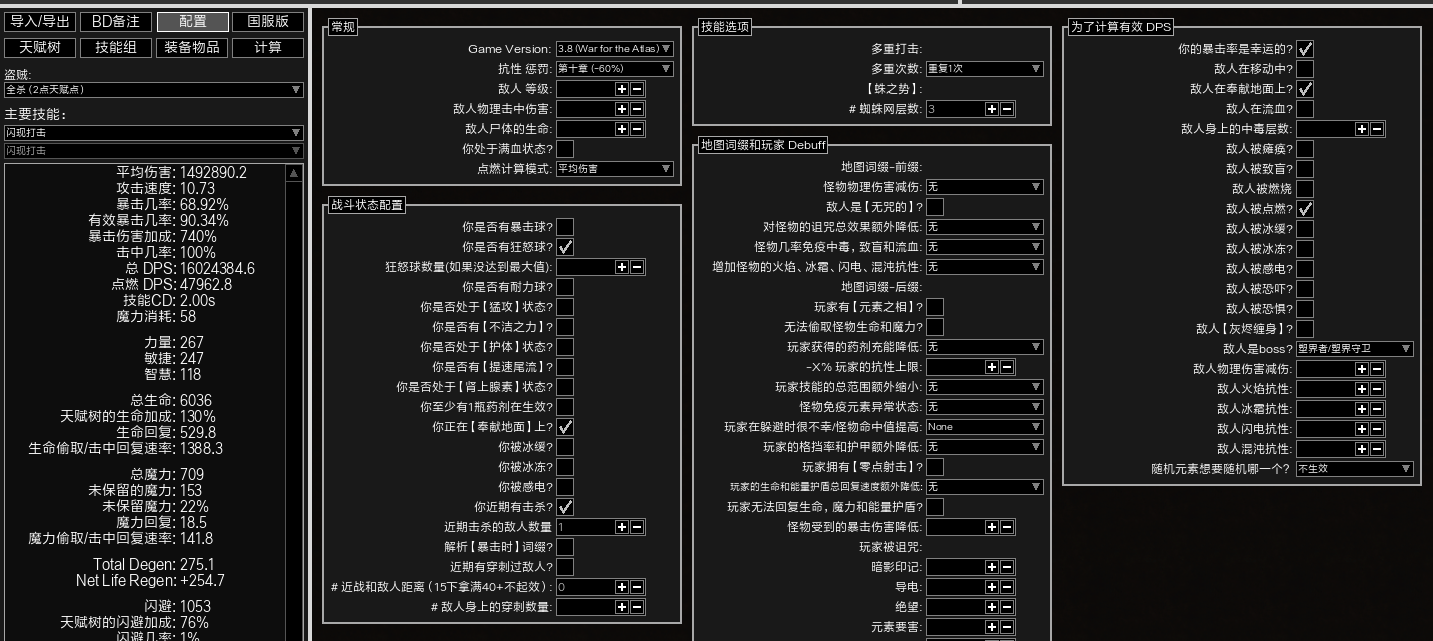
Task: Click 国服版 button
Action: point(268,21)
